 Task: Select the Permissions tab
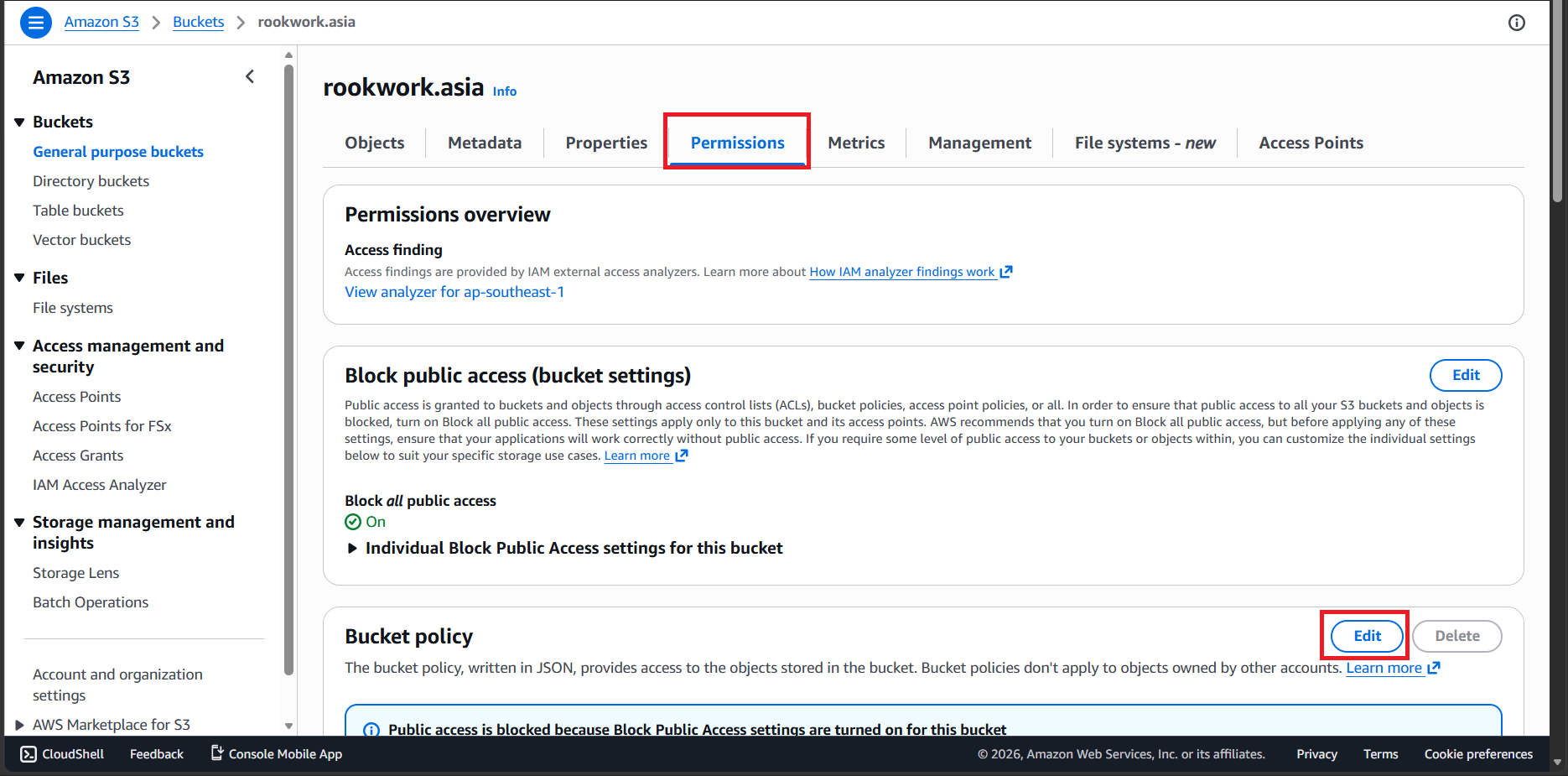click(738, 143)
